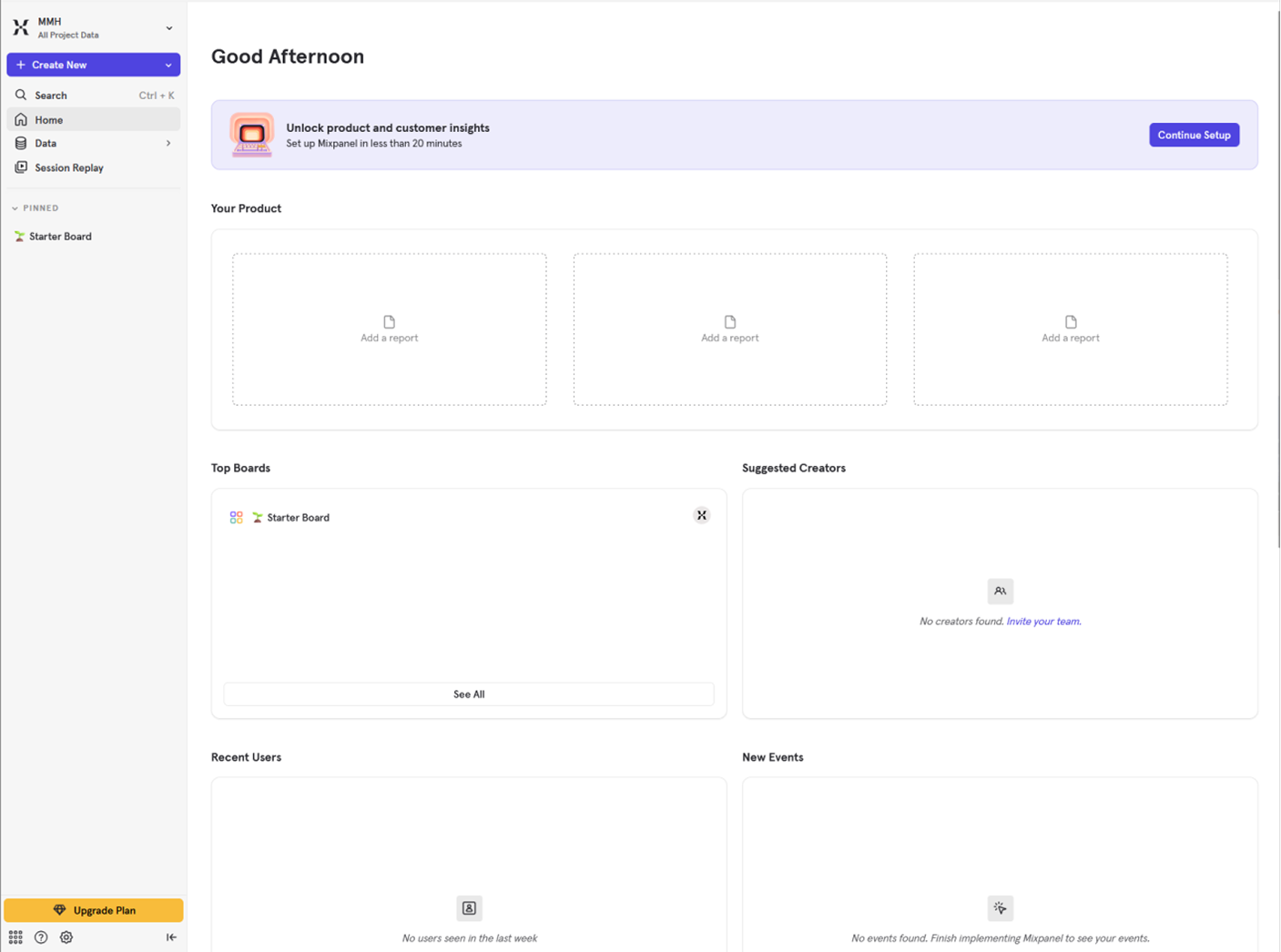Click the Session Replay icon
The width and height of the screenshot is (1281, 952).
point(21,167)
